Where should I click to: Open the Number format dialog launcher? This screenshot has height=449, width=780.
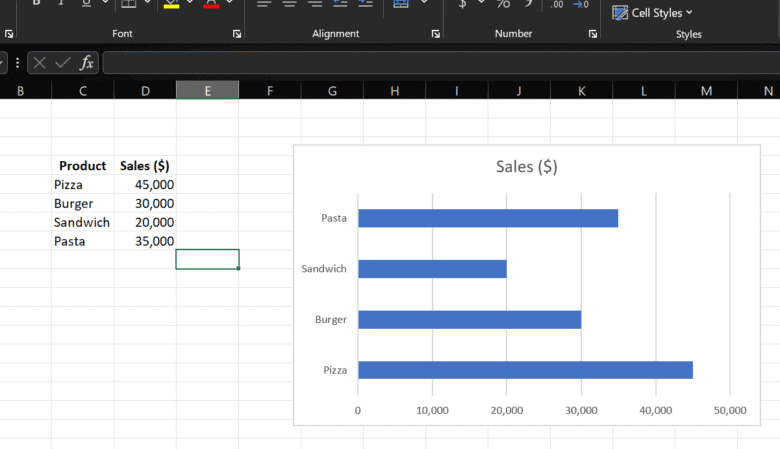pyautogui.click(x=593, y=34)
